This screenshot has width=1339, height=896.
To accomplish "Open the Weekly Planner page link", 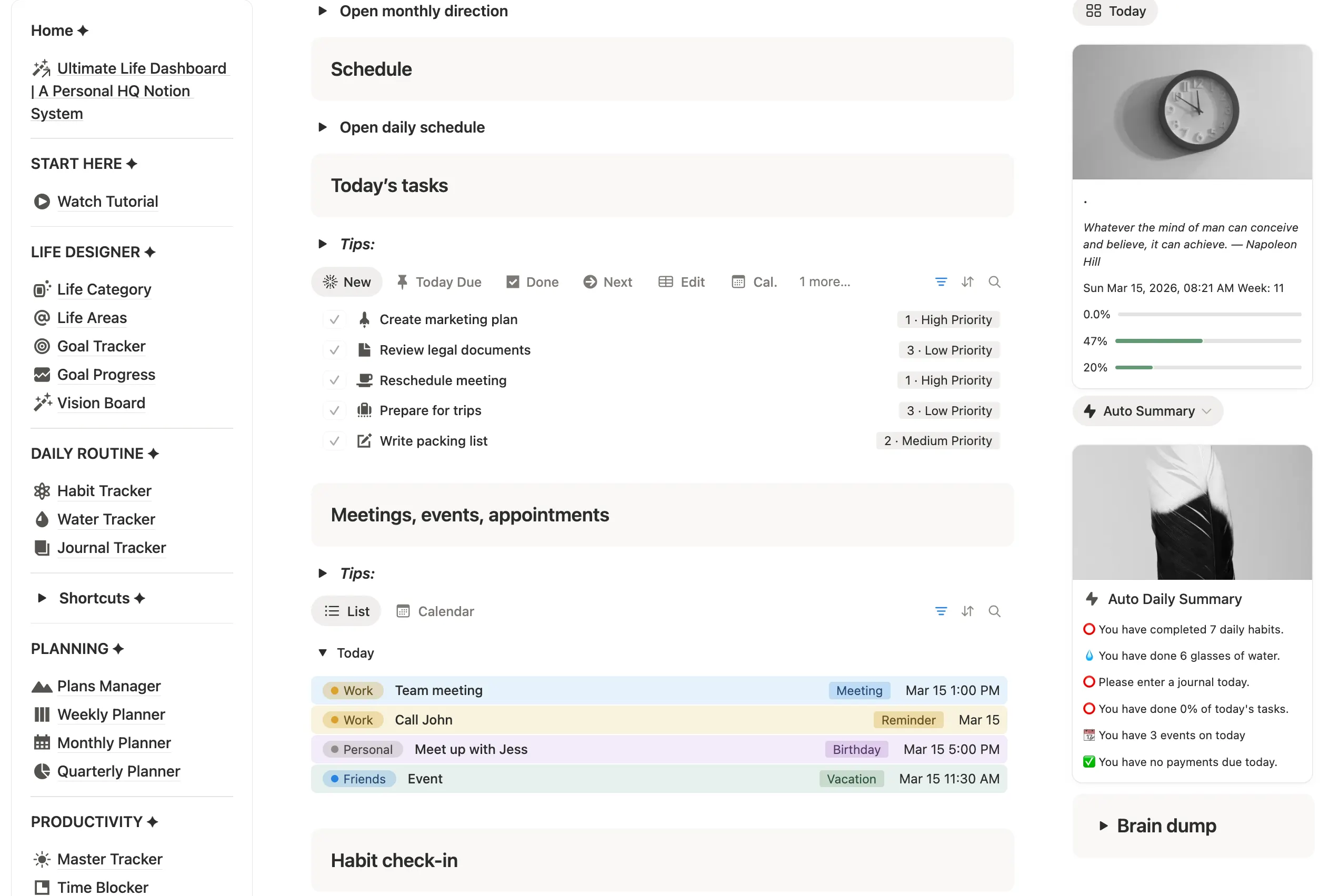I will (111, 714).
